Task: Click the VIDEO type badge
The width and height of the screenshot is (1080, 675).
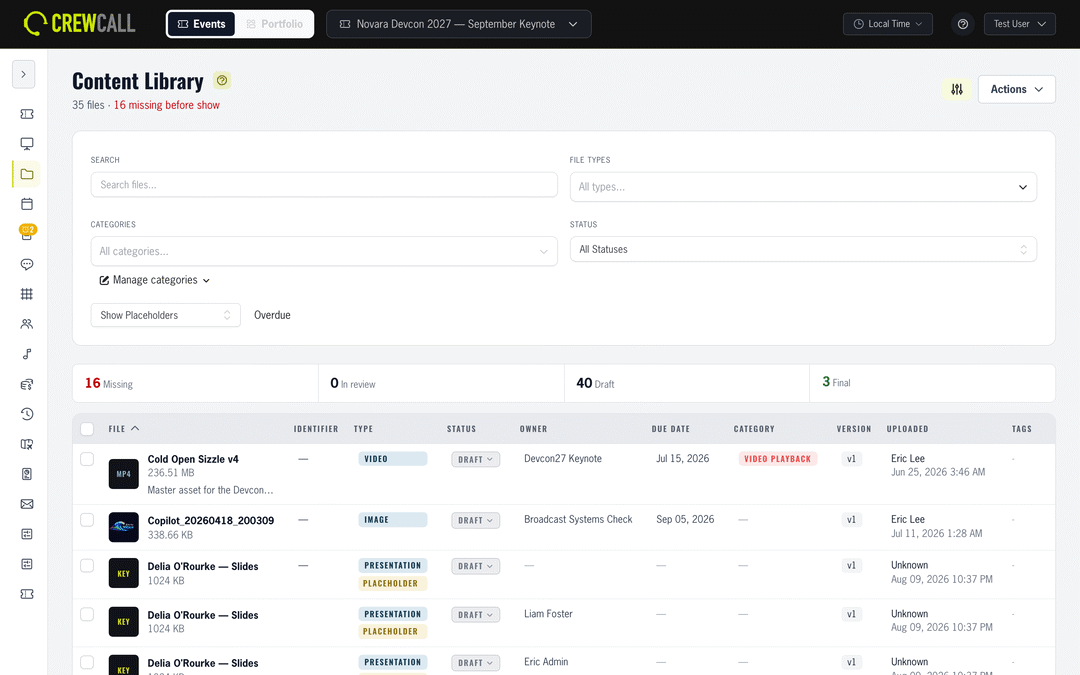Action: pyautogui.click(x=393, y=459)
